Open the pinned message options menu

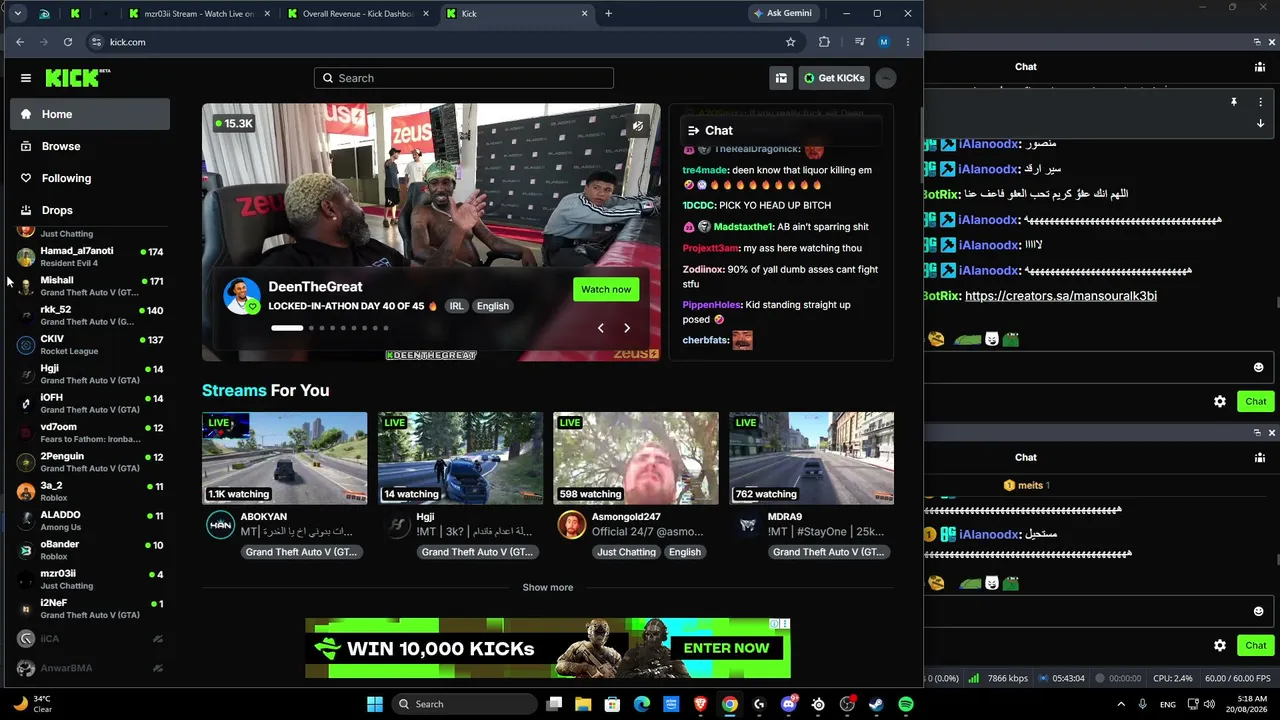1261,102
